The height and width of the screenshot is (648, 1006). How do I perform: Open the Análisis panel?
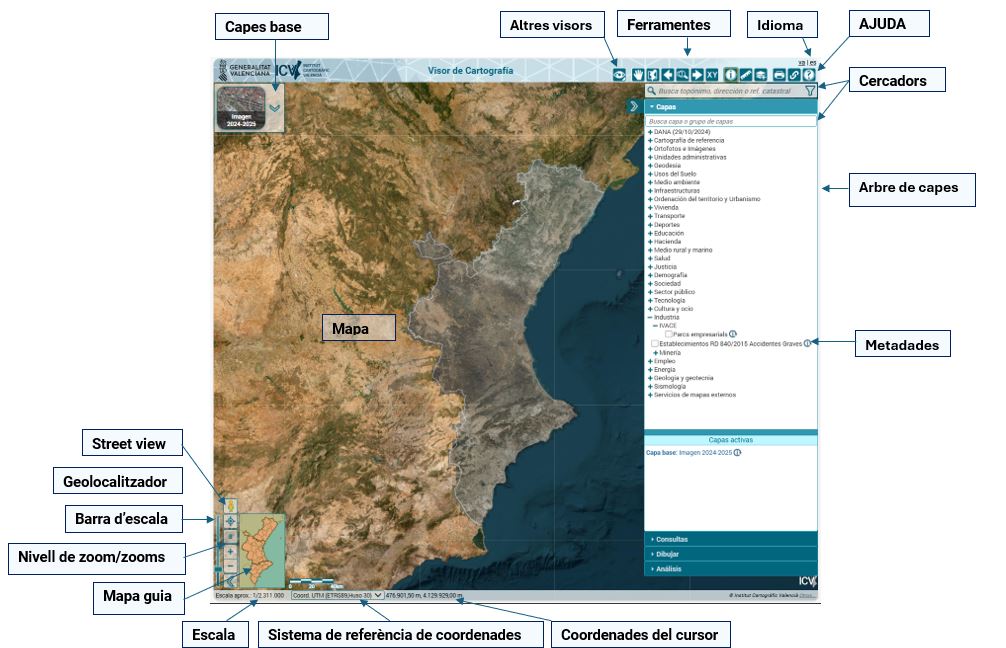(x=667, y=568)
